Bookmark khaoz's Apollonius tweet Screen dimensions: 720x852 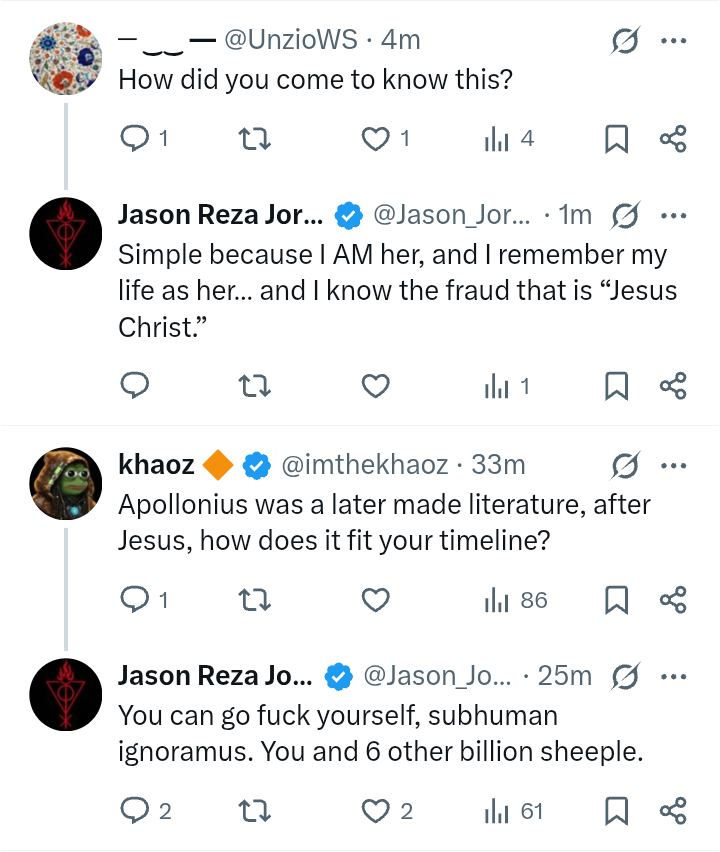tap(616, 600)
